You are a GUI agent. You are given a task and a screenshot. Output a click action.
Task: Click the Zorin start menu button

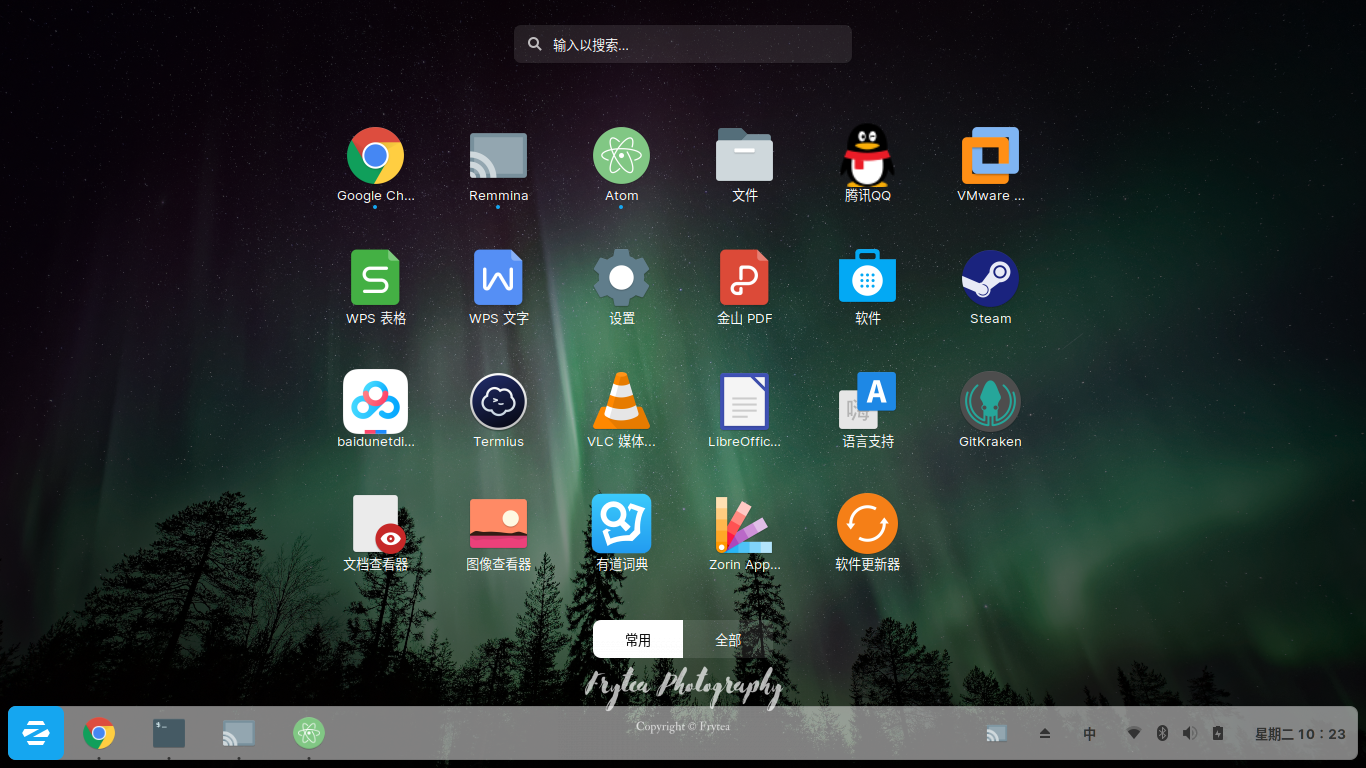click(x=36, y=733)
